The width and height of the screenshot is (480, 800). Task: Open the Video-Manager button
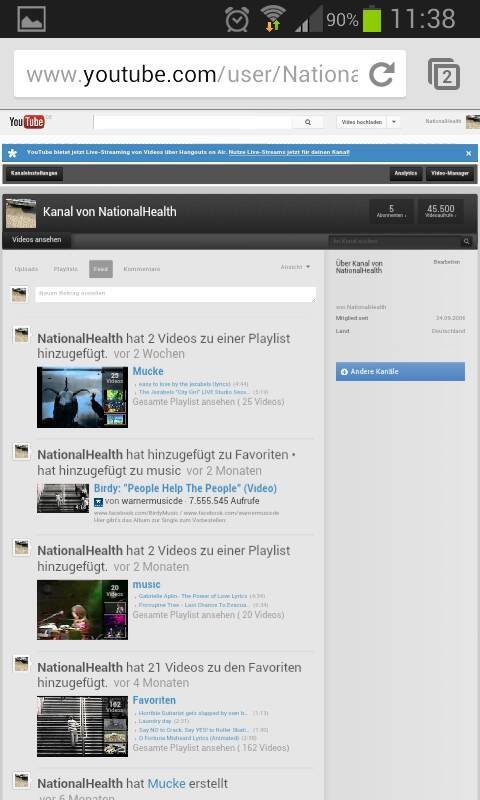click(x=450, y=173)
